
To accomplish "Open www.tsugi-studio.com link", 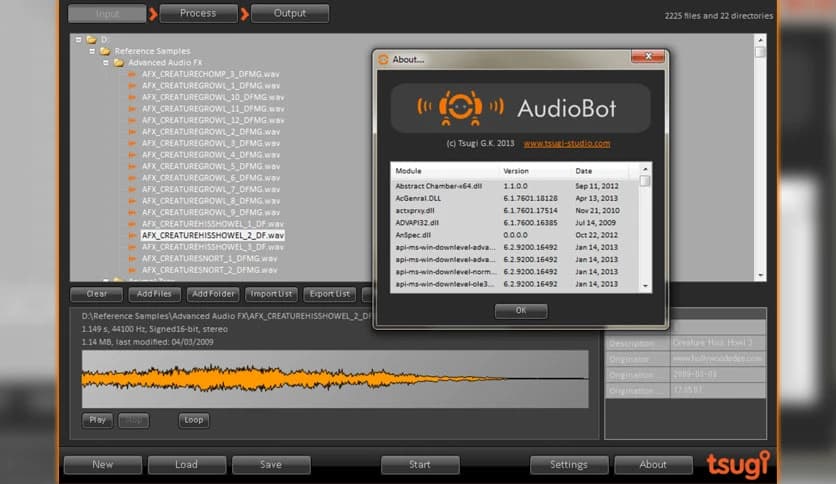I will pos(567,143).
